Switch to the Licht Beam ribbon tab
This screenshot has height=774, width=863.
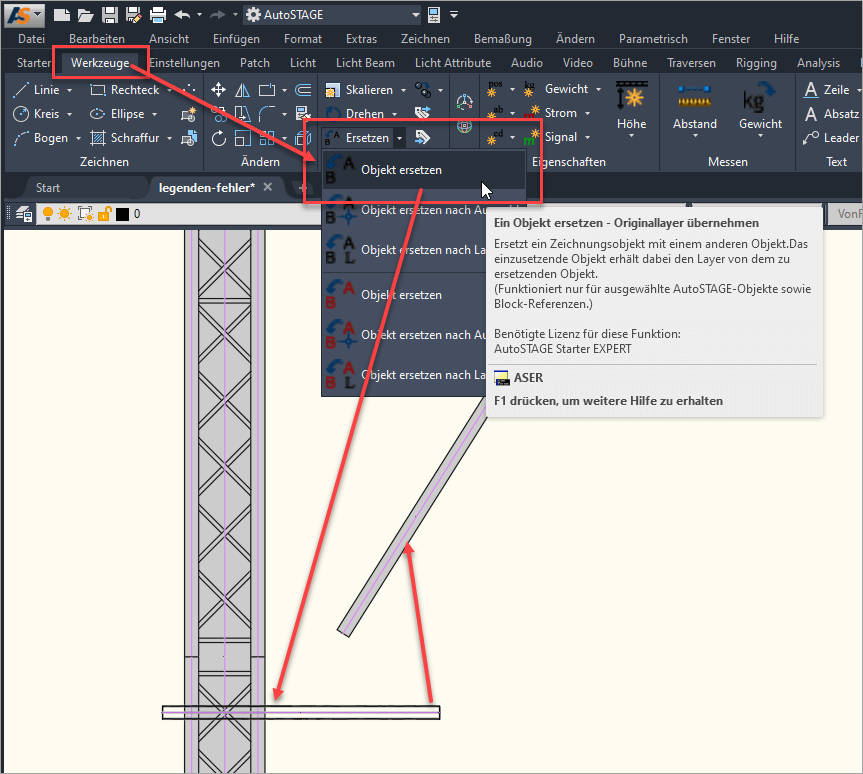365,63
